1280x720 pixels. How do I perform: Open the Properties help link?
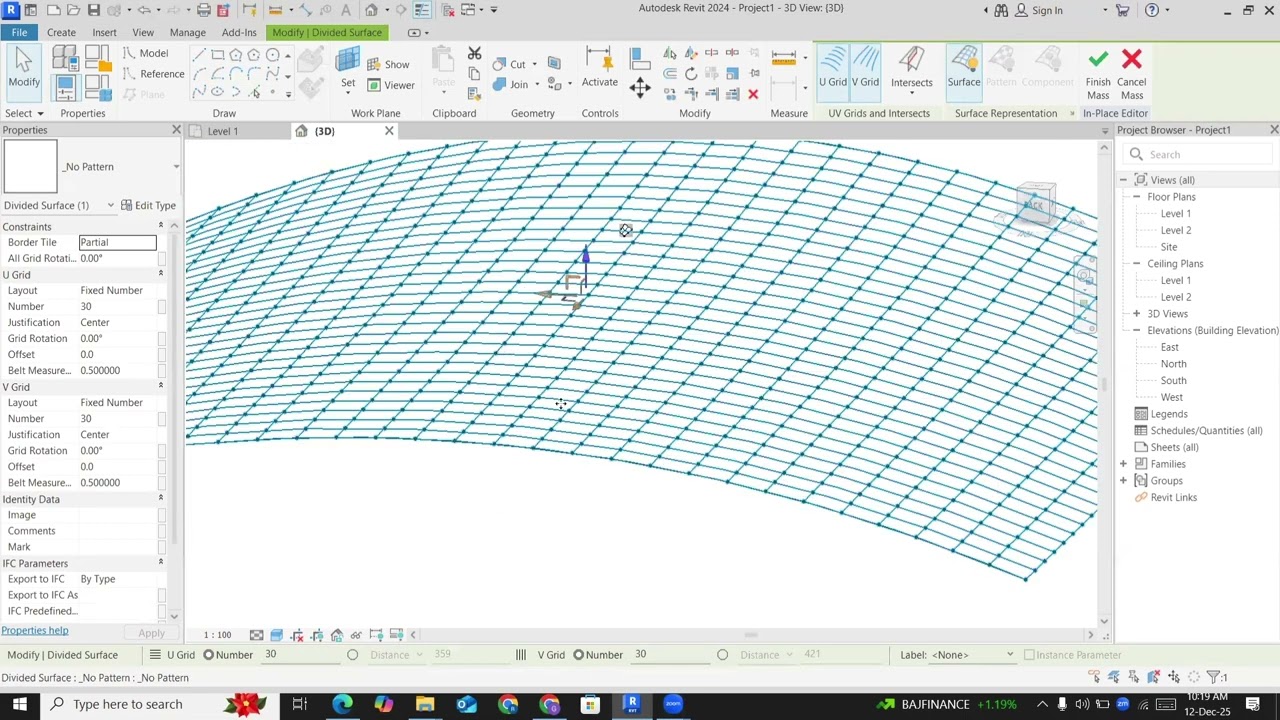click(x=35, y=630)
